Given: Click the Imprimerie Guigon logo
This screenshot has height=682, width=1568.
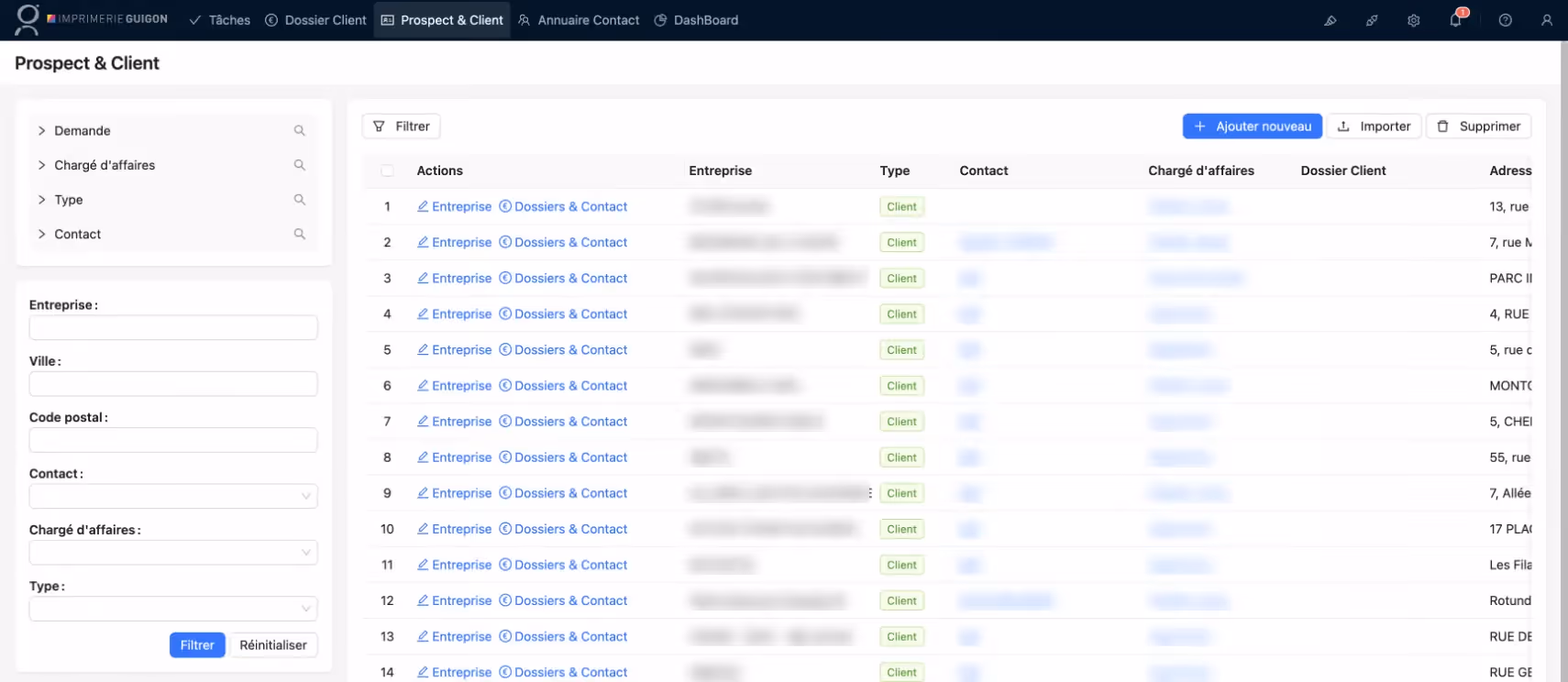Looking at the screenshot, I should [x=92, y=19].
